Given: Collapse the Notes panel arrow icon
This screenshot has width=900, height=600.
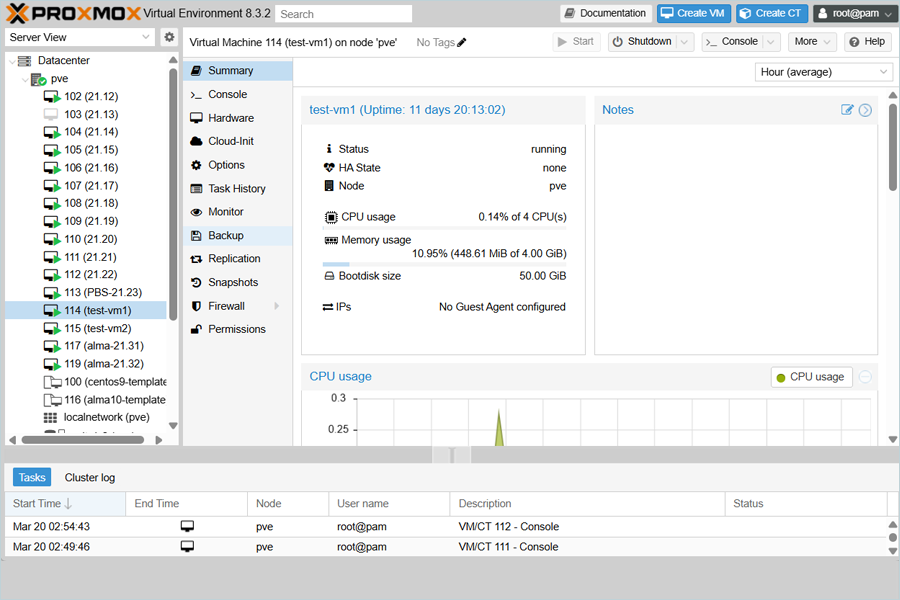Looking at the screenshot, I should tap(865, 110).
